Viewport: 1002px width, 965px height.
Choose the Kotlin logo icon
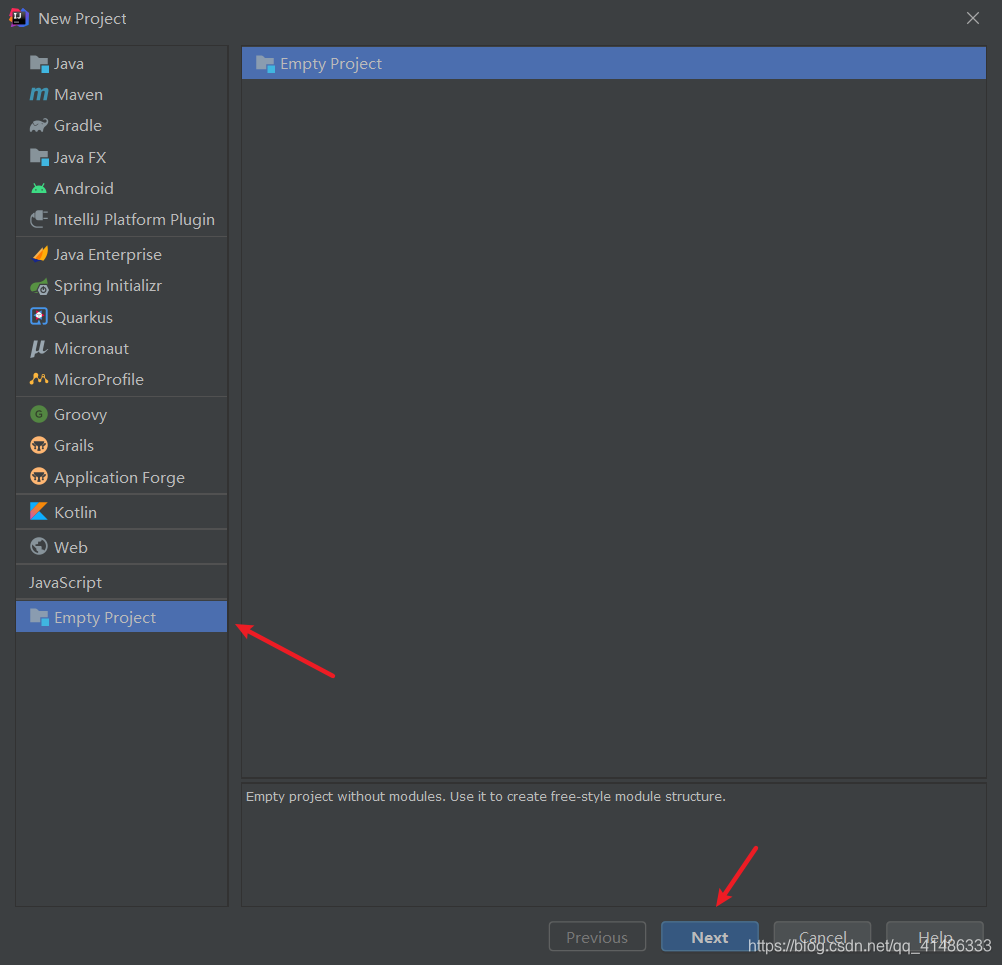(x=39, y=512)
